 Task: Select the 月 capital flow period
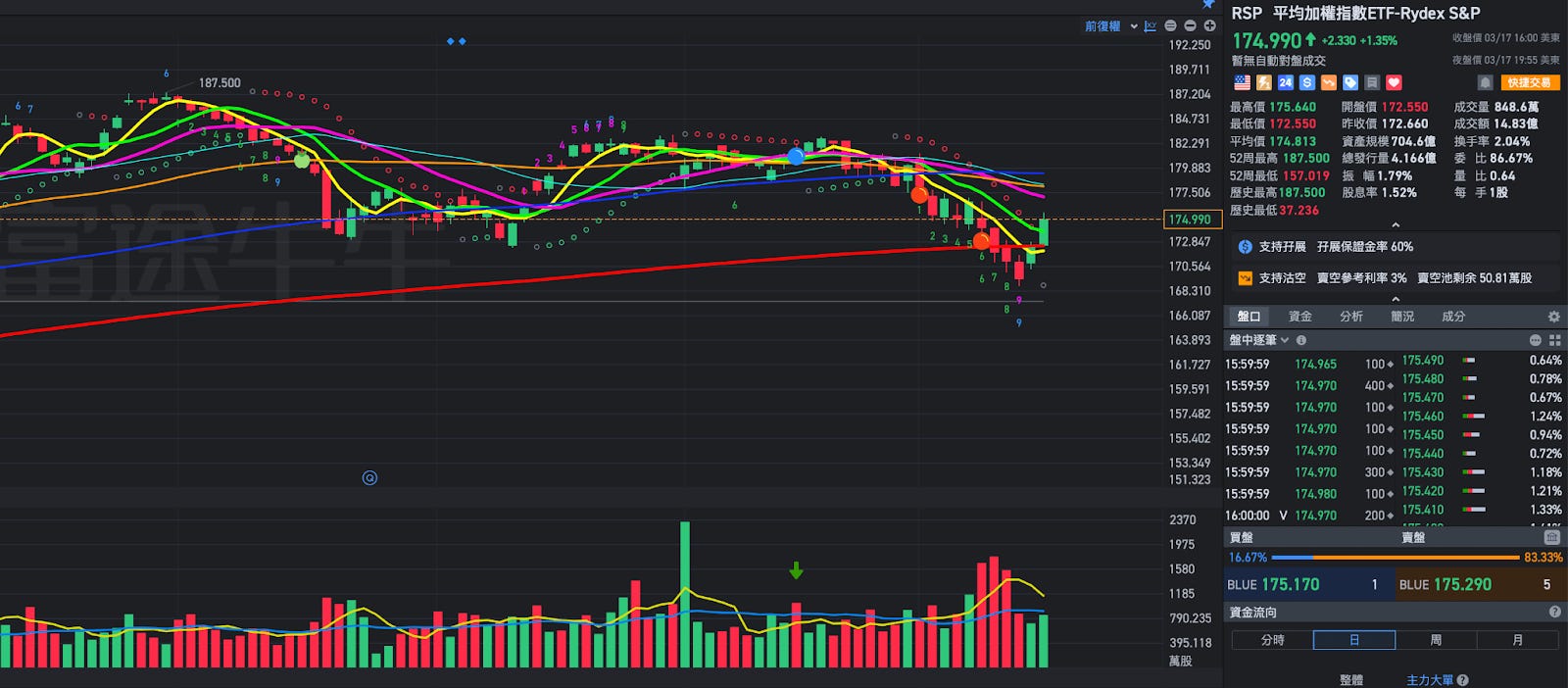click(x=1517, y=640)
